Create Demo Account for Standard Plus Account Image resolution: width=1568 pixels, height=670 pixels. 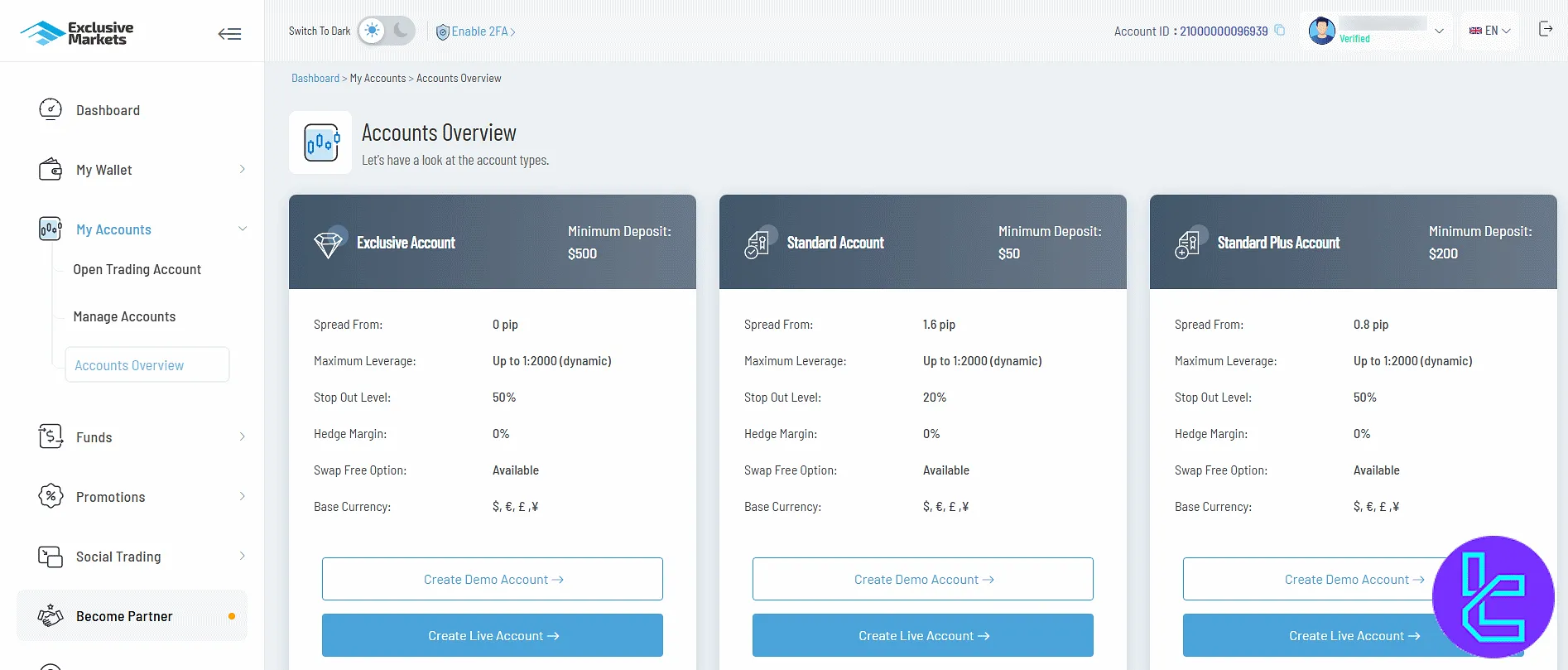[1354, 579]
